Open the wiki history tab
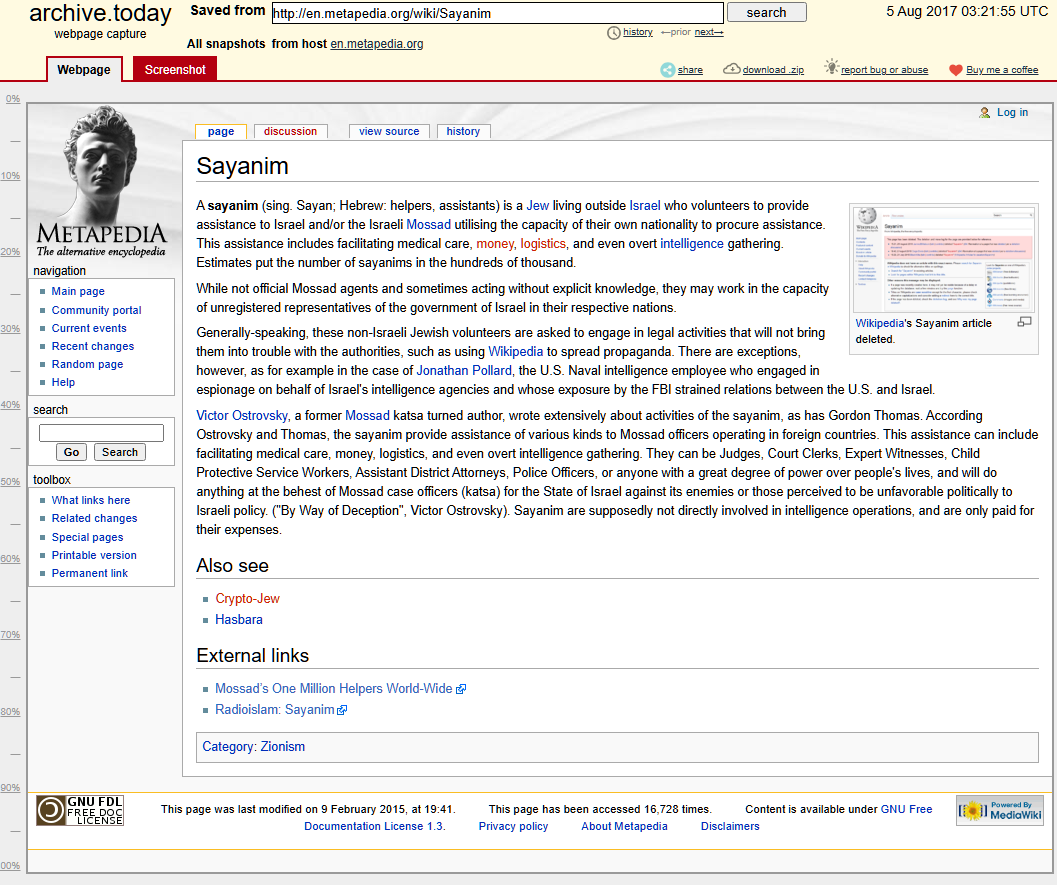 coord(463,131)
